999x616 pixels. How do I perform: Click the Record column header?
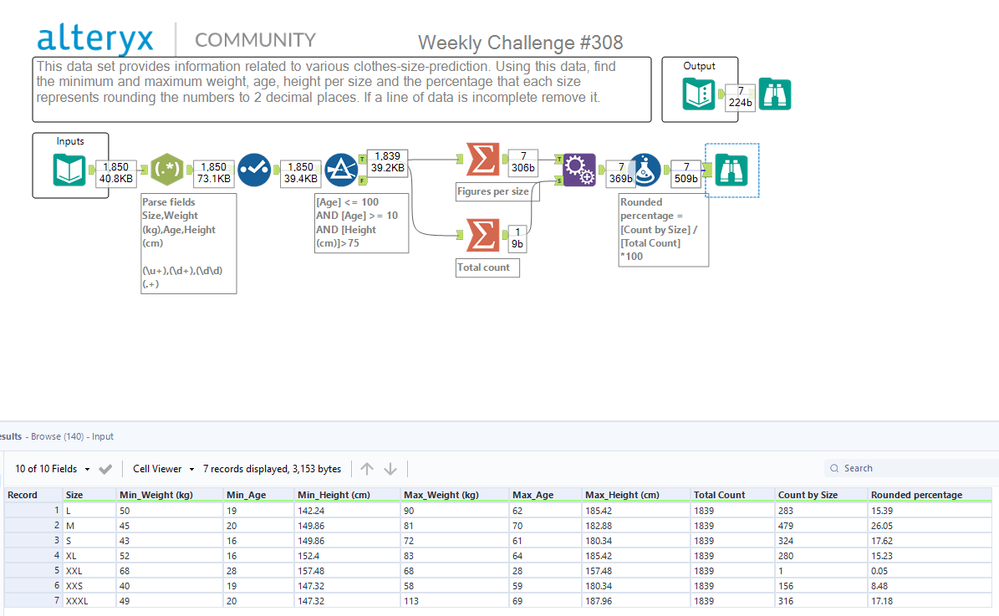point(33,495)
